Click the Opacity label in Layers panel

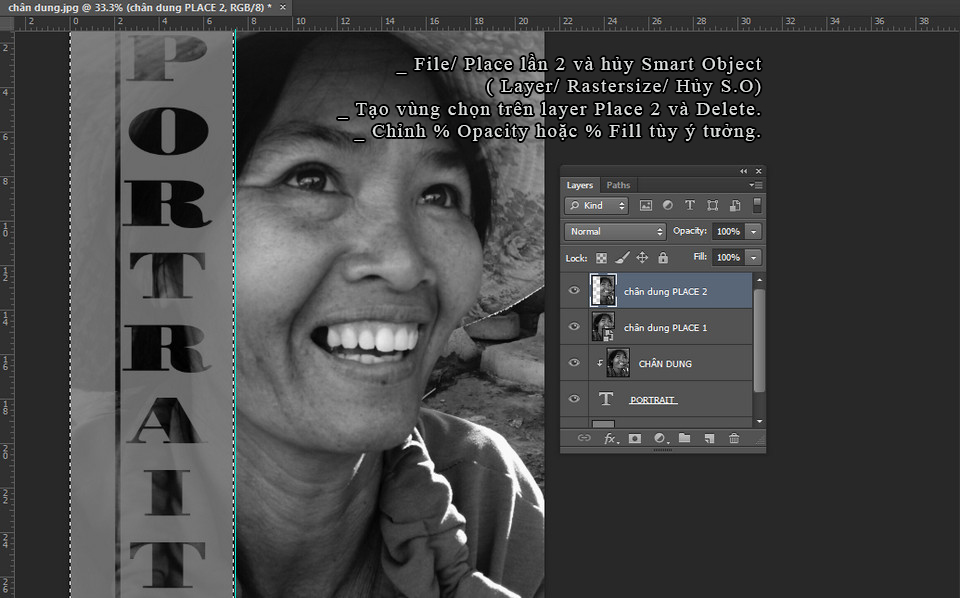[x=690, y=231]
